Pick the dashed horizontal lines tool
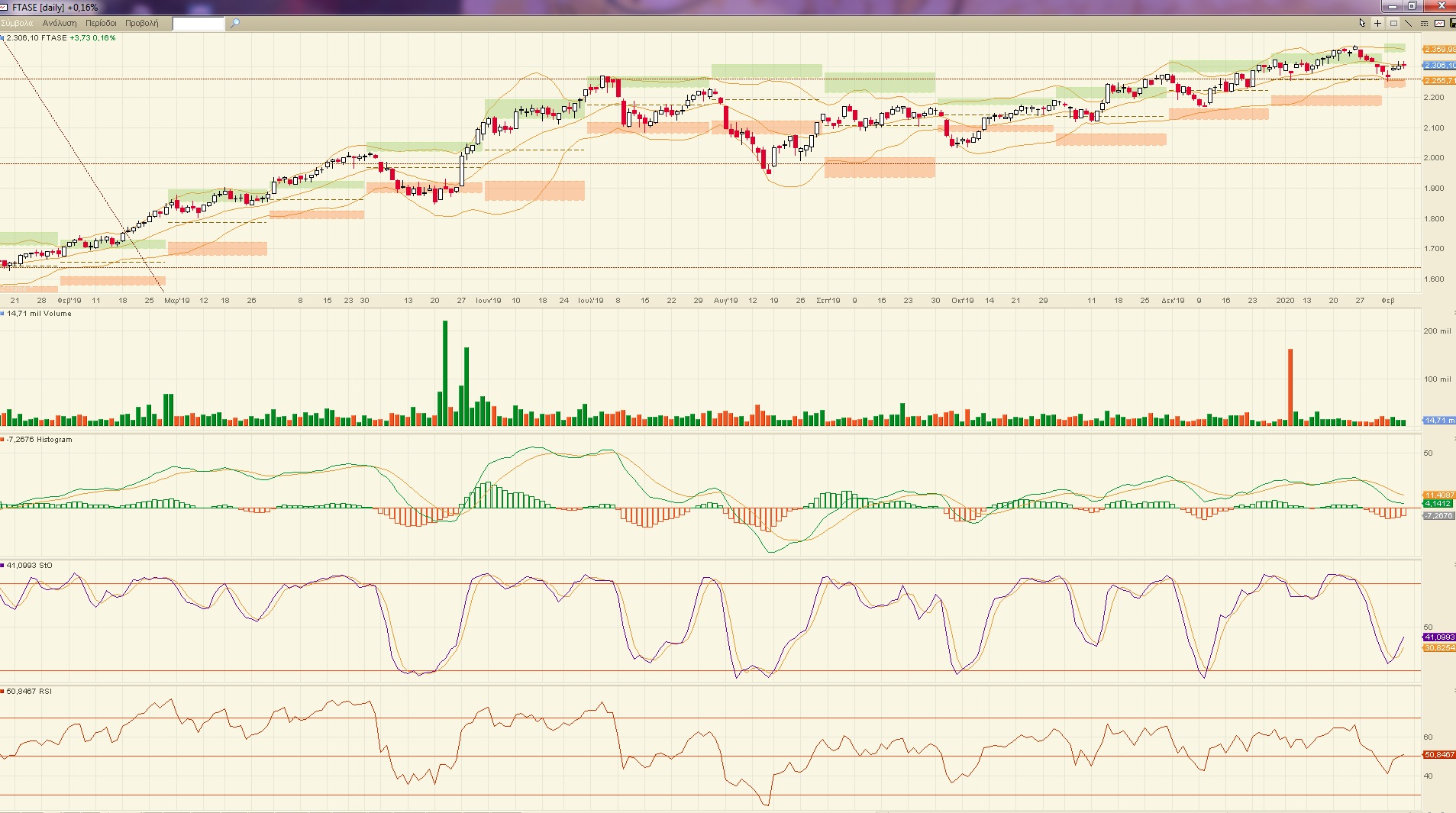1456x813 pixels. 1424,23
